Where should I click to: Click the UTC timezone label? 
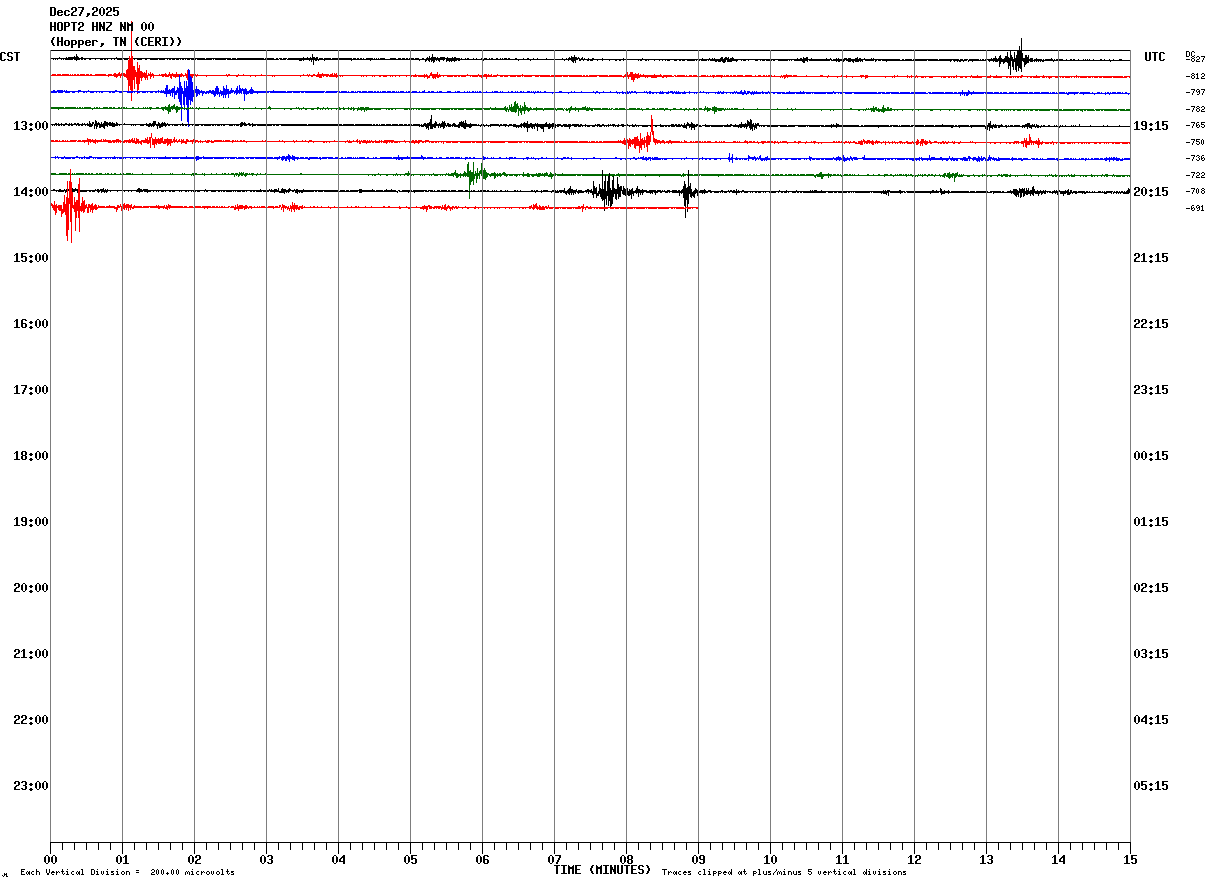(1155, 57)
